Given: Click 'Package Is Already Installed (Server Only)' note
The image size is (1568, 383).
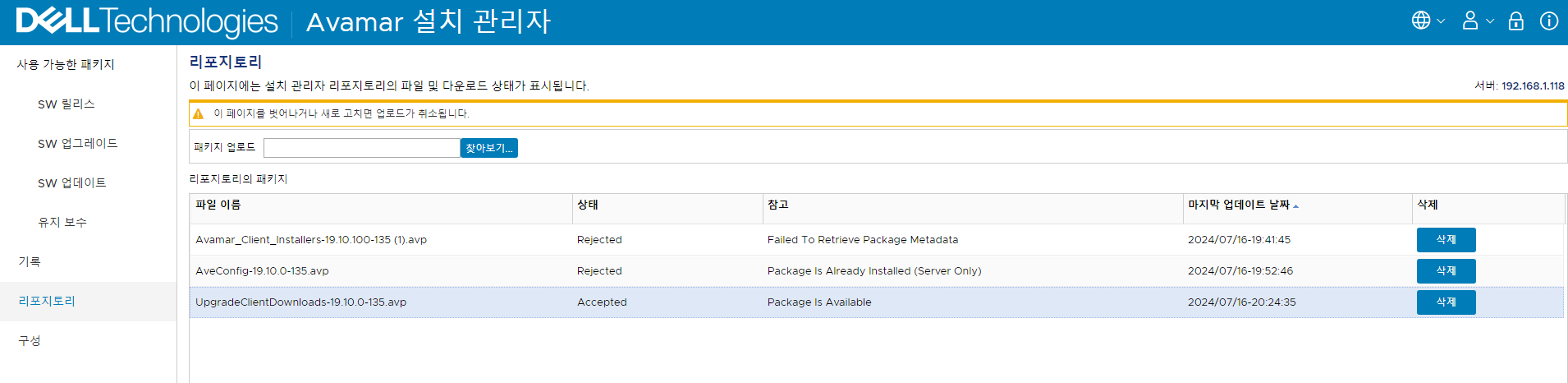Looking at the screenshot, I should 874,271.
